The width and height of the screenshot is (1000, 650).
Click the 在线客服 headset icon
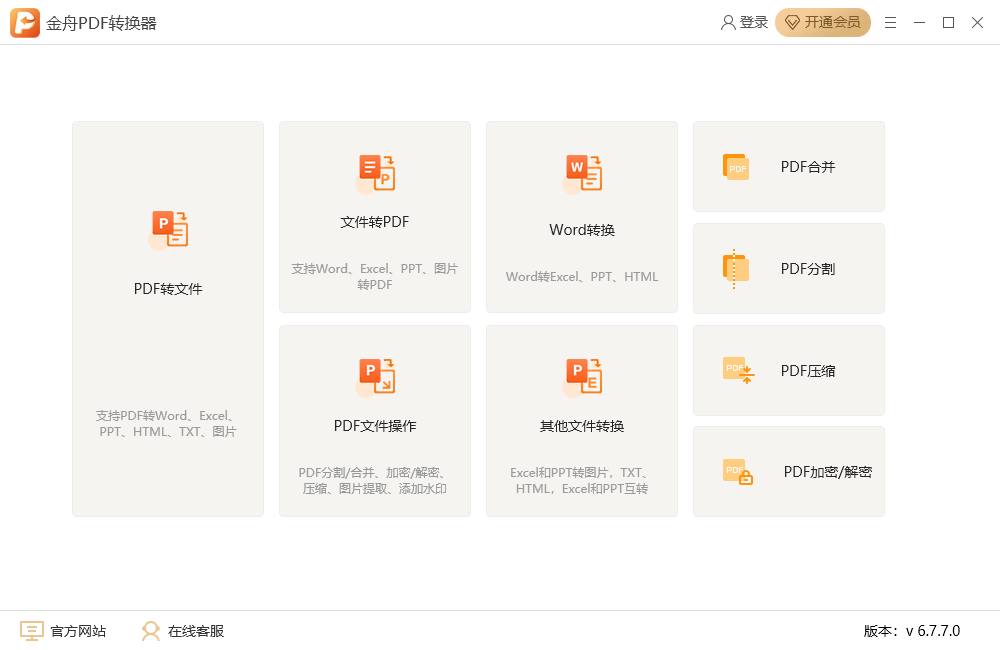(x=150, y=630)
